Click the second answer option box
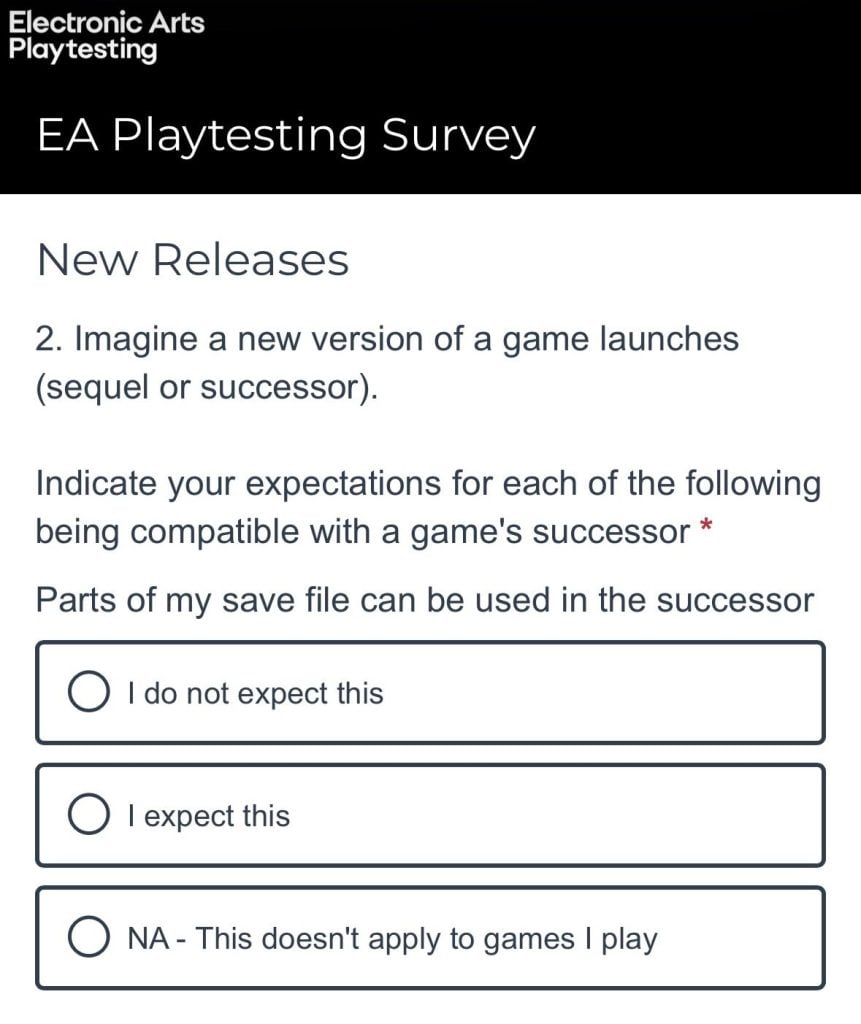Image resolution: width=861 pixels, height=1024 pixels. pos(430,814)
